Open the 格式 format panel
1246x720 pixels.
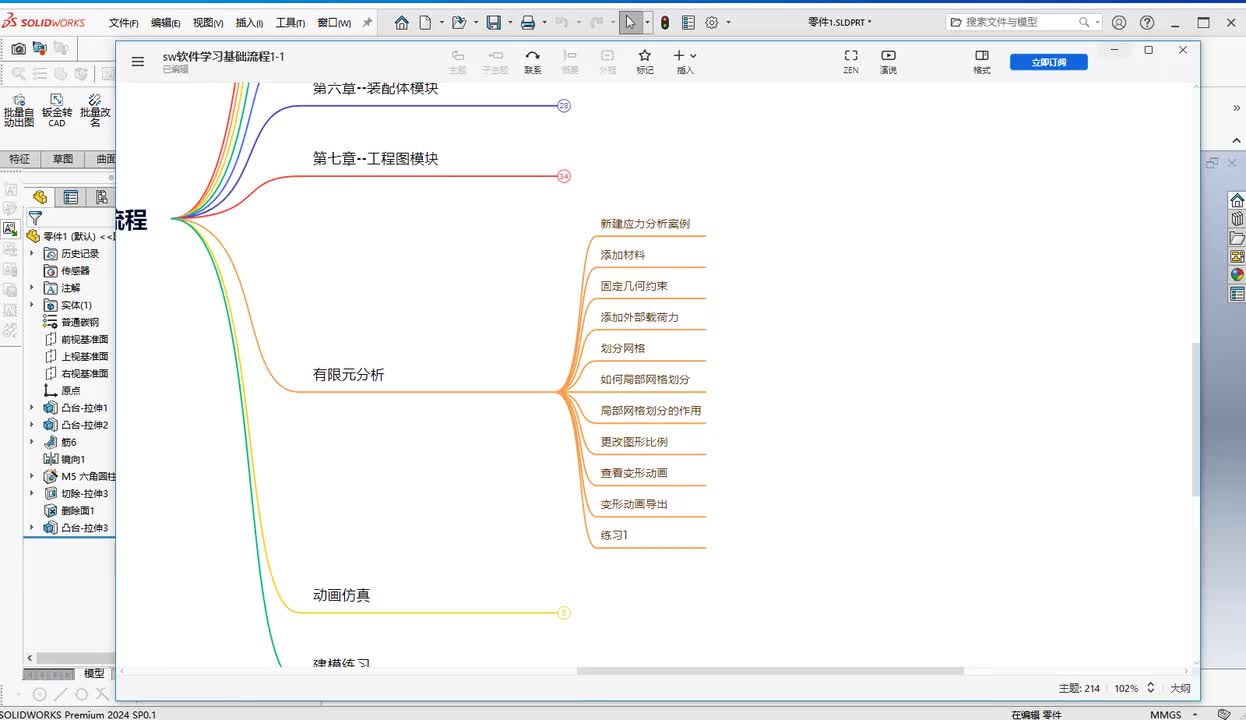[x=982, y=62]
